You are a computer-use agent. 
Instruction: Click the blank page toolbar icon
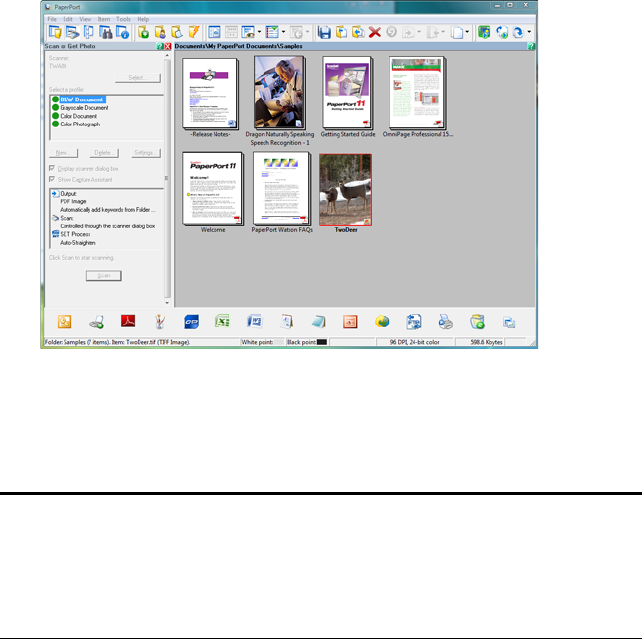pos(457,32)
